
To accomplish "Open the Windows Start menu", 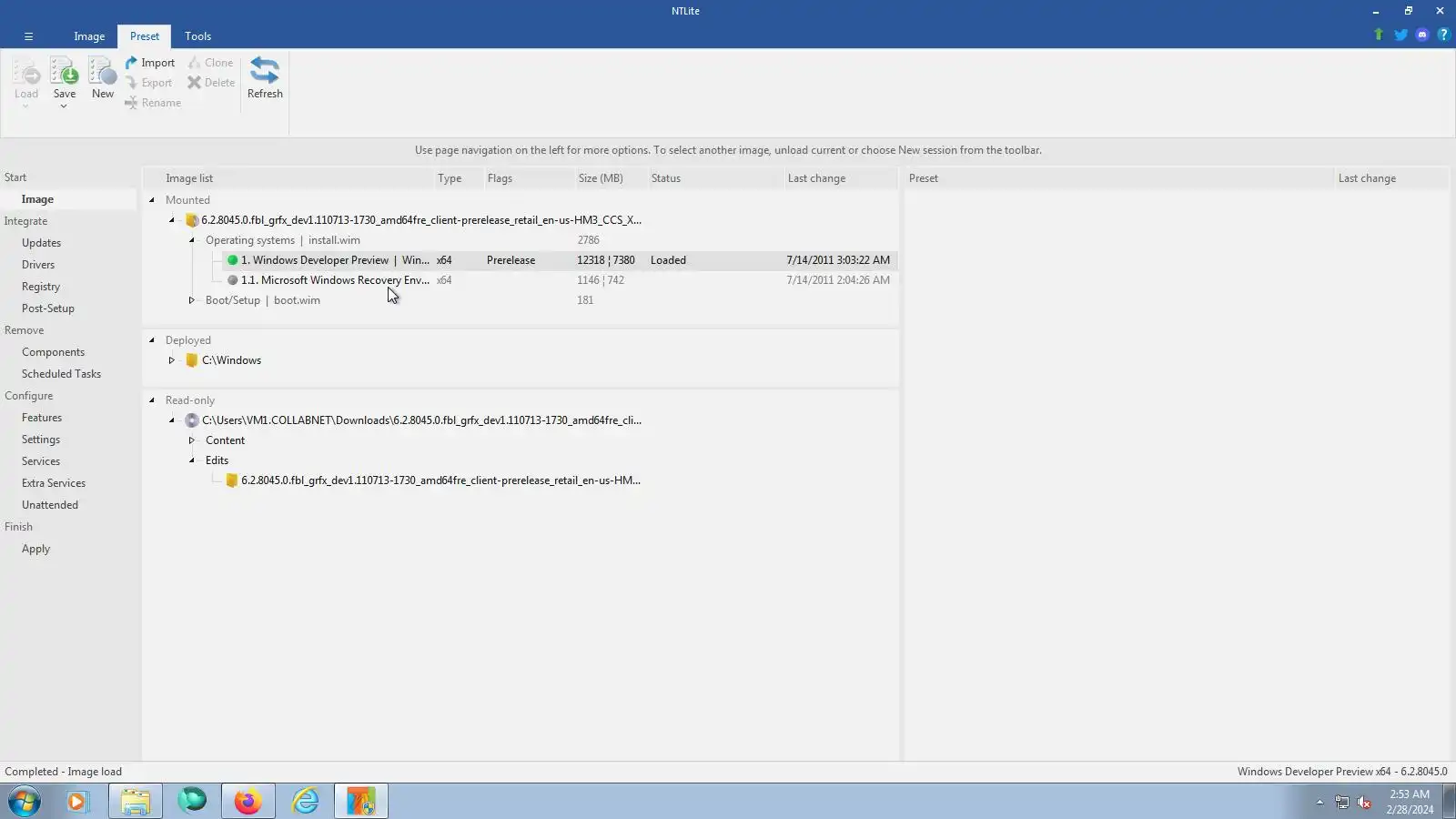I will tap(25, 802).
